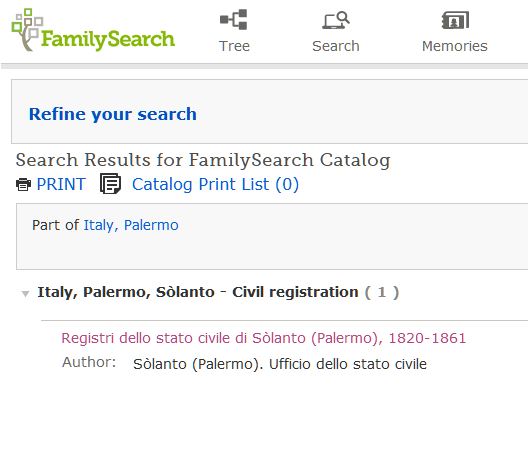Screen dimensions: 528x462
Task: Follow the Italy, Palermo link
Action: pos(131,225)
